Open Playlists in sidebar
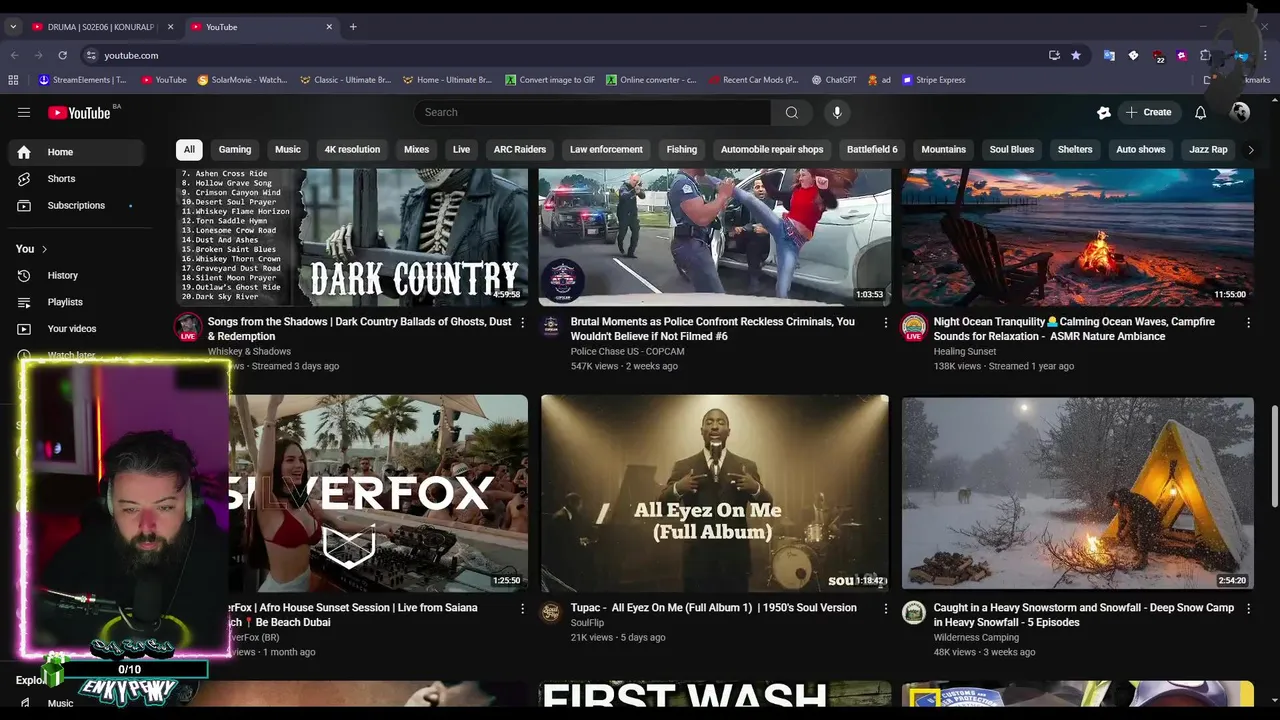The width and height of the screenshot is (1280, 720). [x=76, y=302]
